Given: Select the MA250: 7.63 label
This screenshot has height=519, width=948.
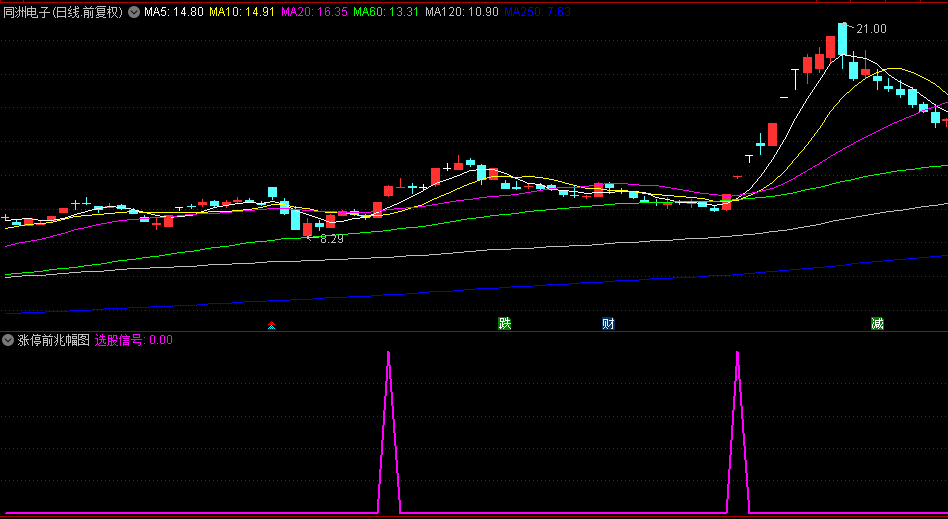Looking at the screenshot, I should tap(537, 12).
